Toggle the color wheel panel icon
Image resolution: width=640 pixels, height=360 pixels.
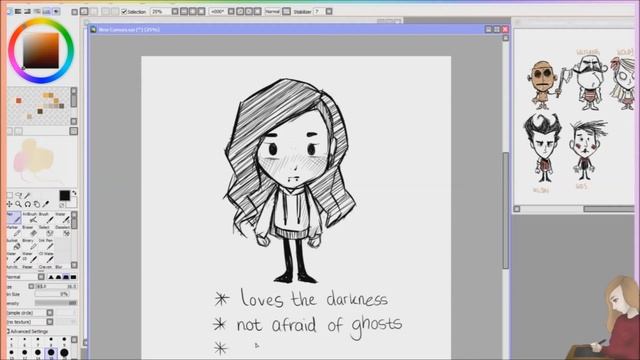(x=9, y=11)
